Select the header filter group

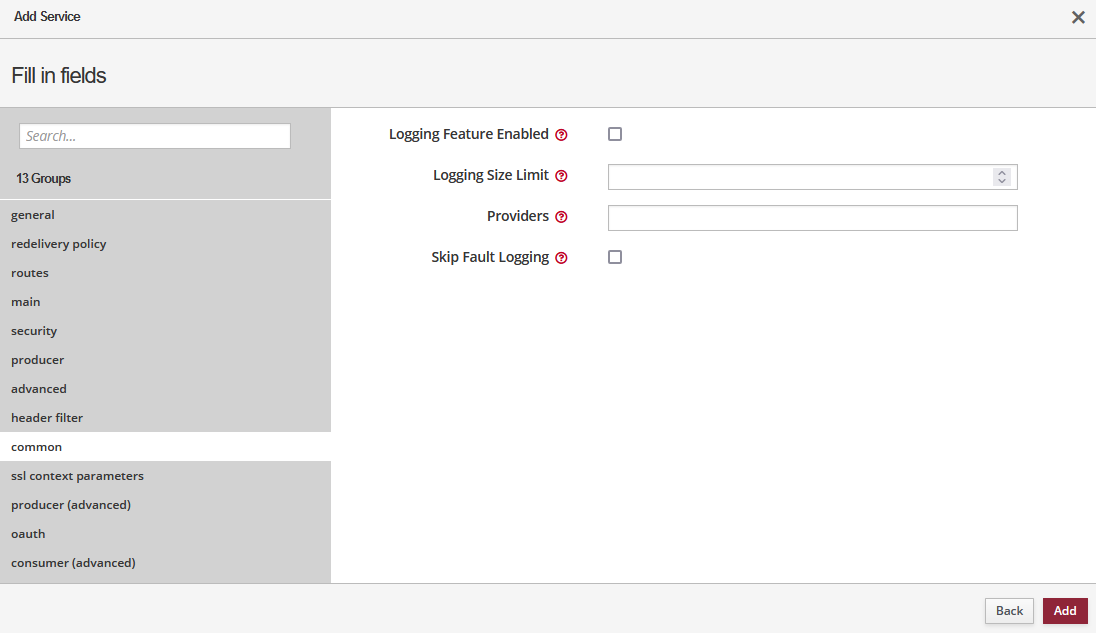point(47,418)
